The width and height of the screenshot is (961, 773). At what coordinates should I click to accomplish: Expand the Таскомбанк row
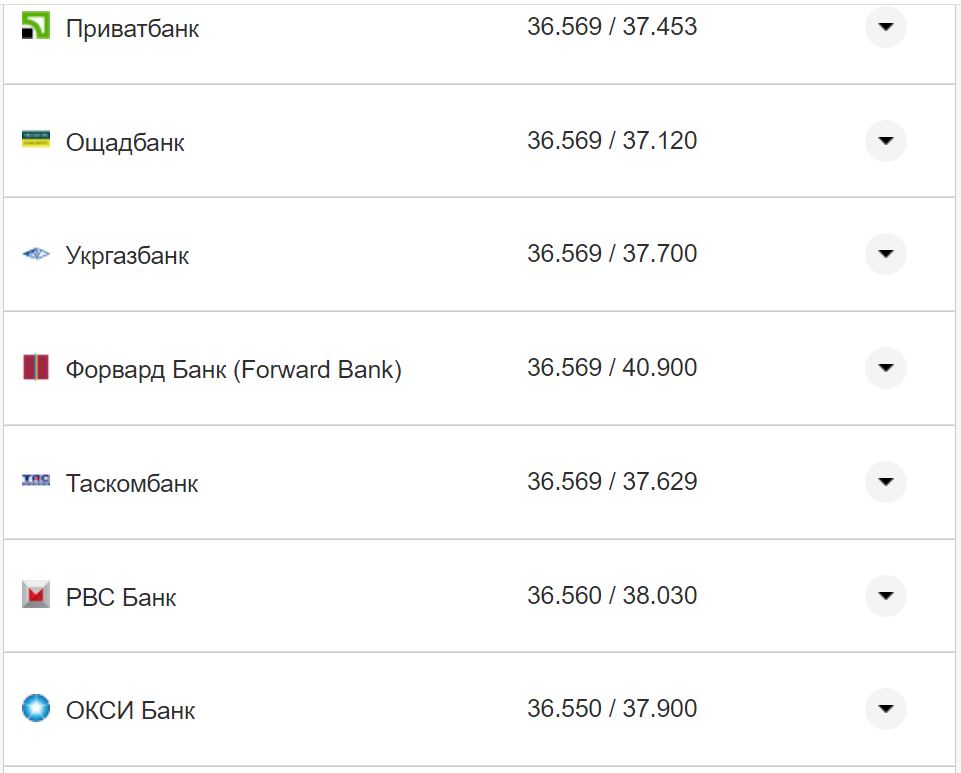click(884, 481)
